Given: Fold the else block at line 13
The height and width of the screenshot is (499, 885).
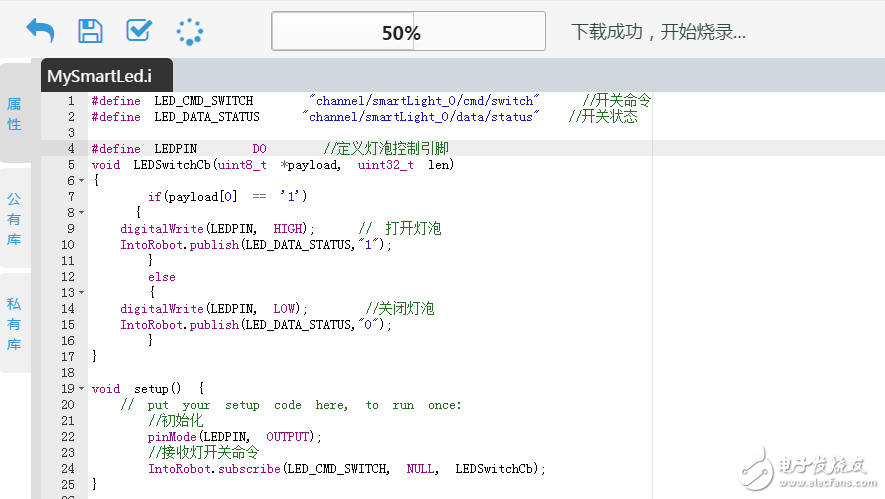Looking at the screenshot, I should point(81,293).
